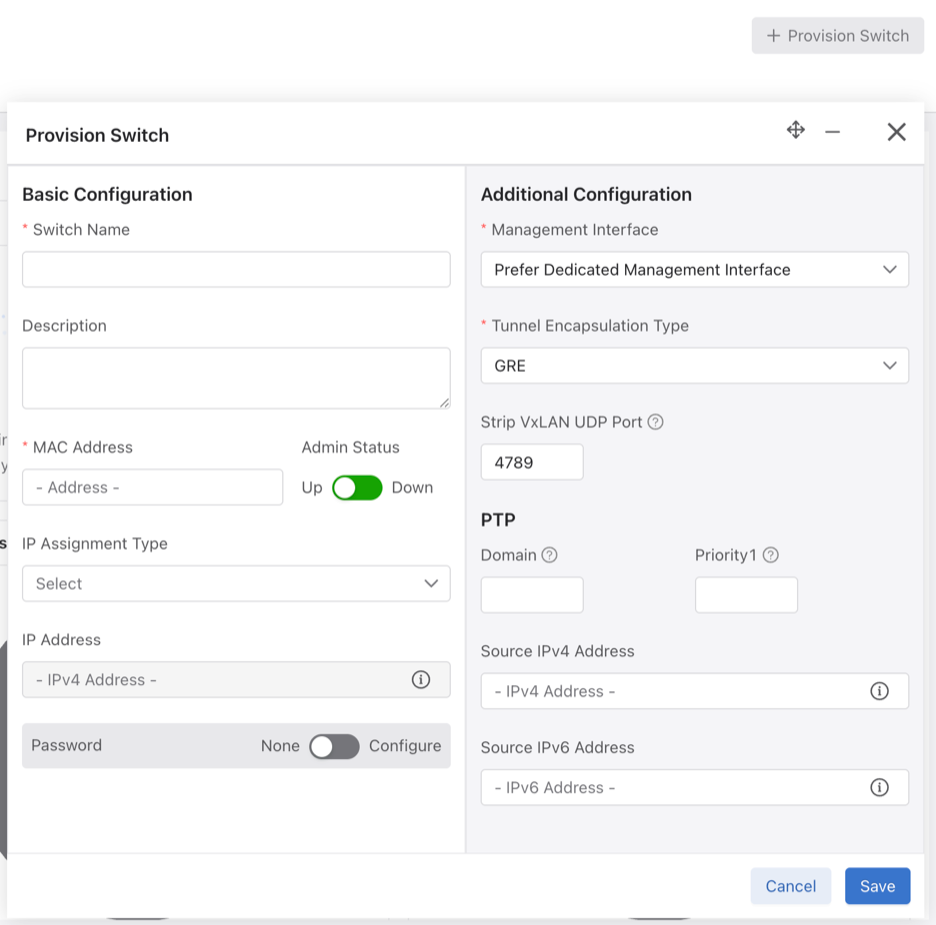This screenshot has height=925, width=936.
Task: Open the IP Assignment Type dropdown
Action: coord(236,584)
